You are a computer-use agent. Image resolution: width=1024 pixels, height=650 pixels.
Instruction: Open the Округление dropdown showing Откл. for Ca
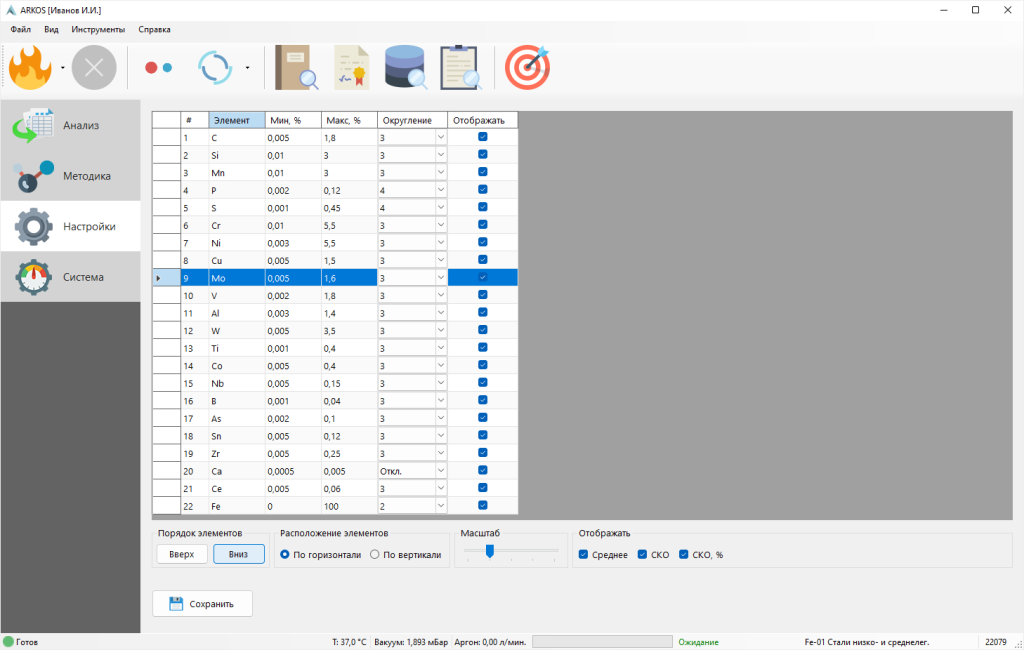[x=440, y=470]
